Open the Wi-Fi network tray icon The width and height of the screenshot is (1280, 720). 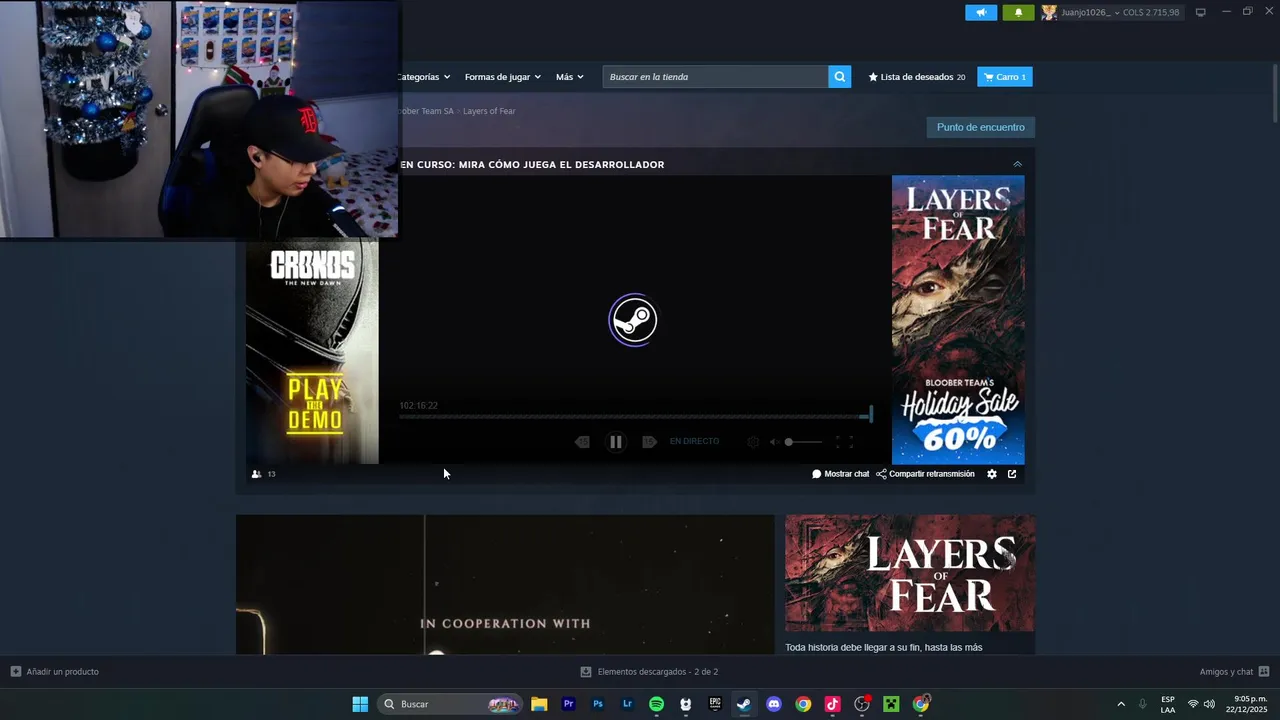[x=1193, y=704]
